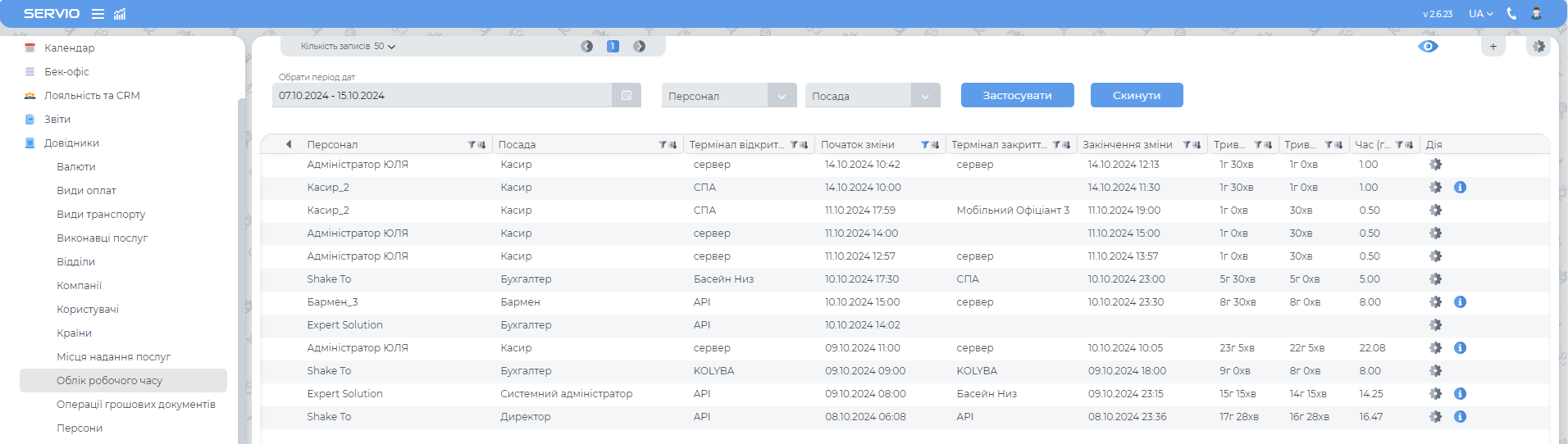Viewport: 1568px width, 444px height.
Task: Select Користувачі in the sidebar
Action: pos(88,310)
